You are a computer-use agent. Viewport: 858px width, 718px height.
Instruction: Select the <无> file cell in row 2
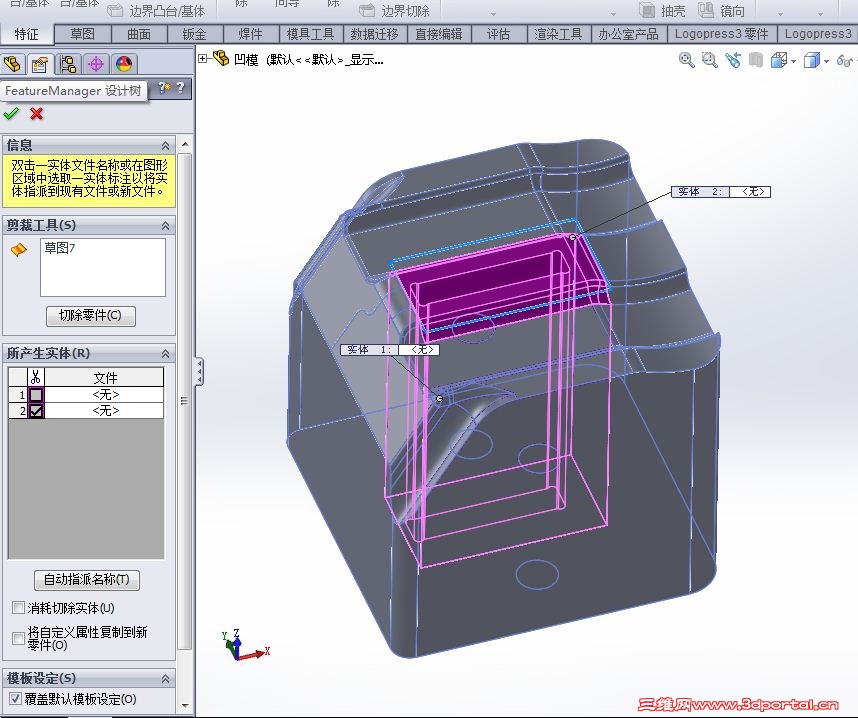[104, 410]
